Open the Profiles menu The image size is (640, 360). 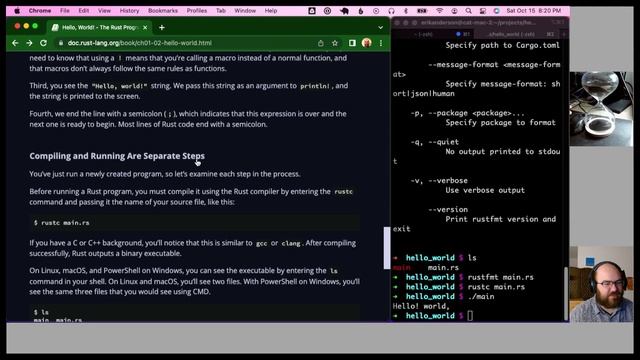[196, 11]
